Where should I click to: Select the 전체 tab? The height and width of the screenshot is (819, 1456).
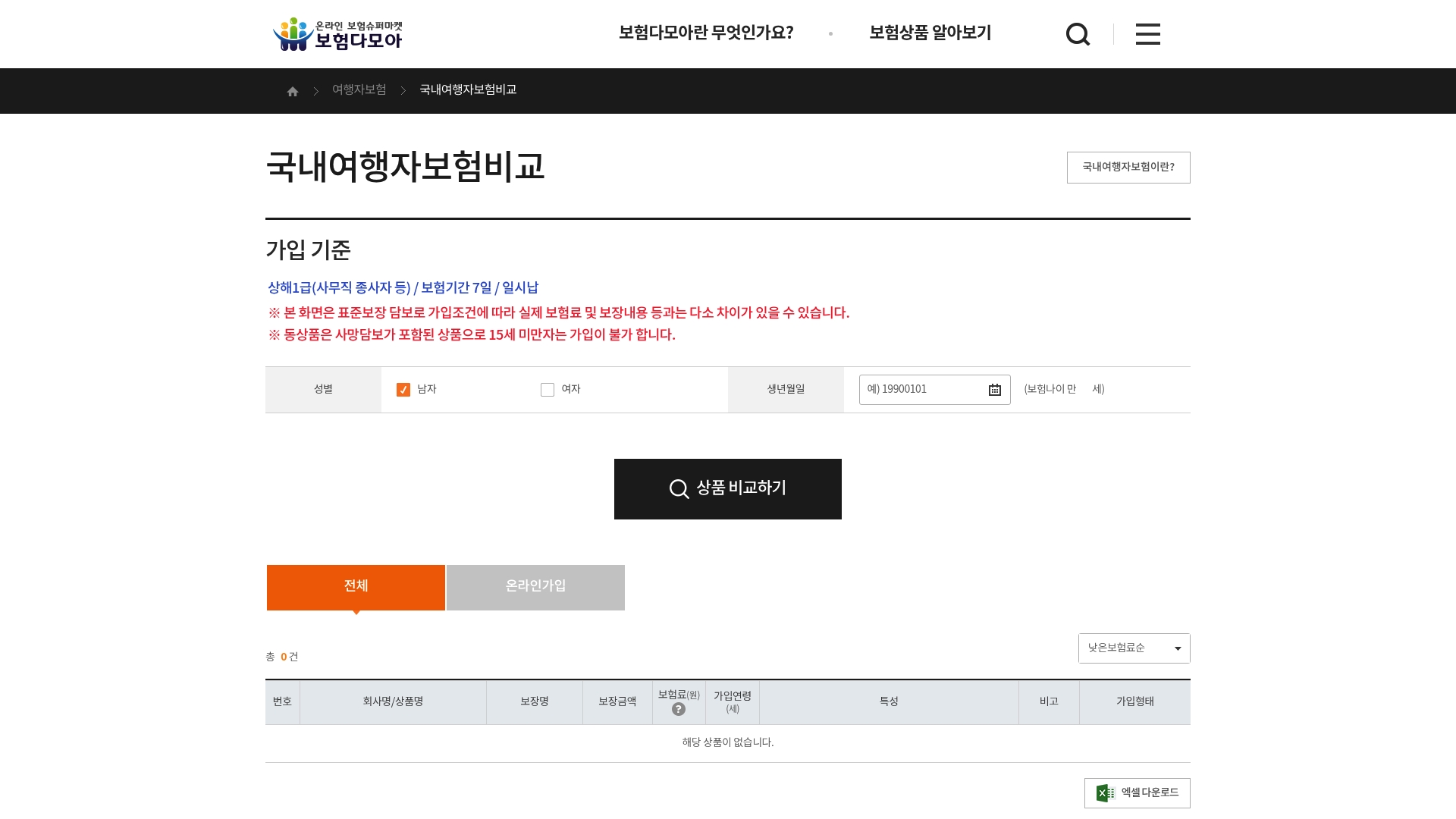(355, 586)
